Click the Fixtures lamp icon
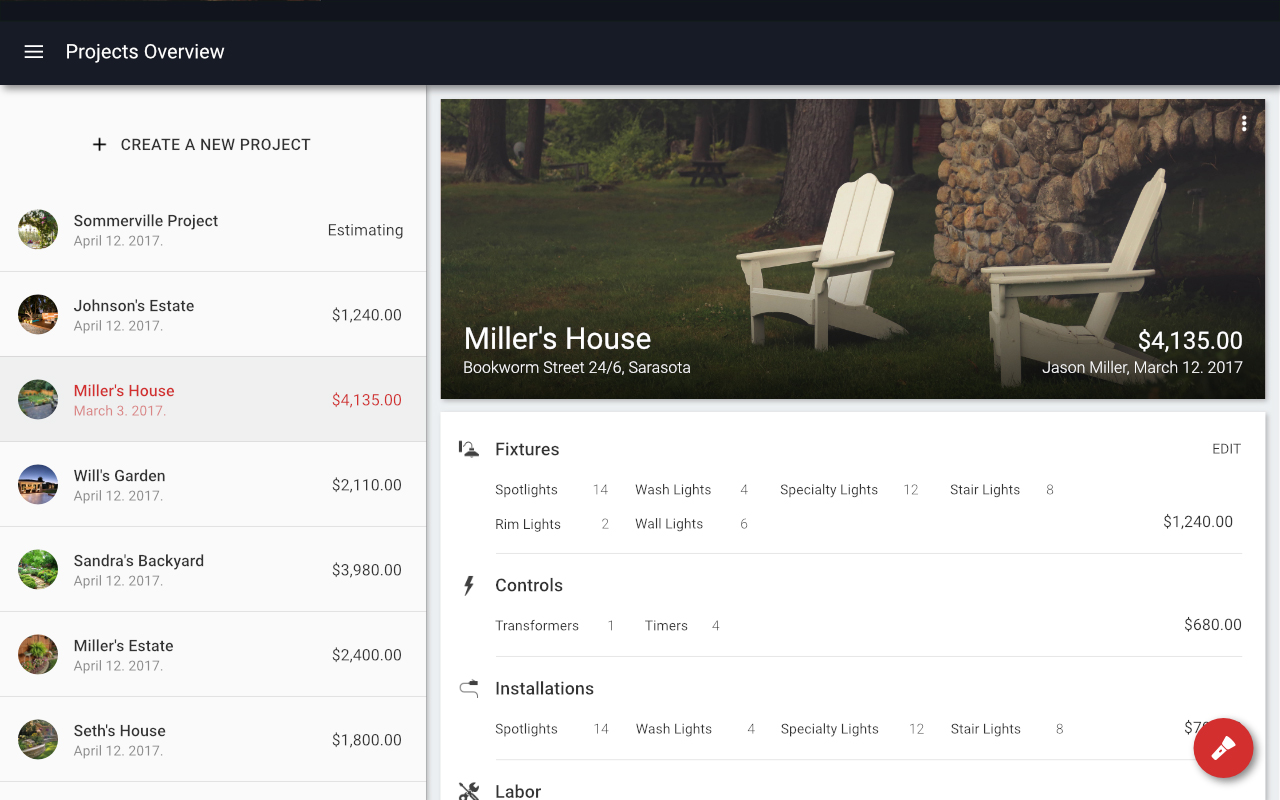1280x800 pixels. coord(468,449)
